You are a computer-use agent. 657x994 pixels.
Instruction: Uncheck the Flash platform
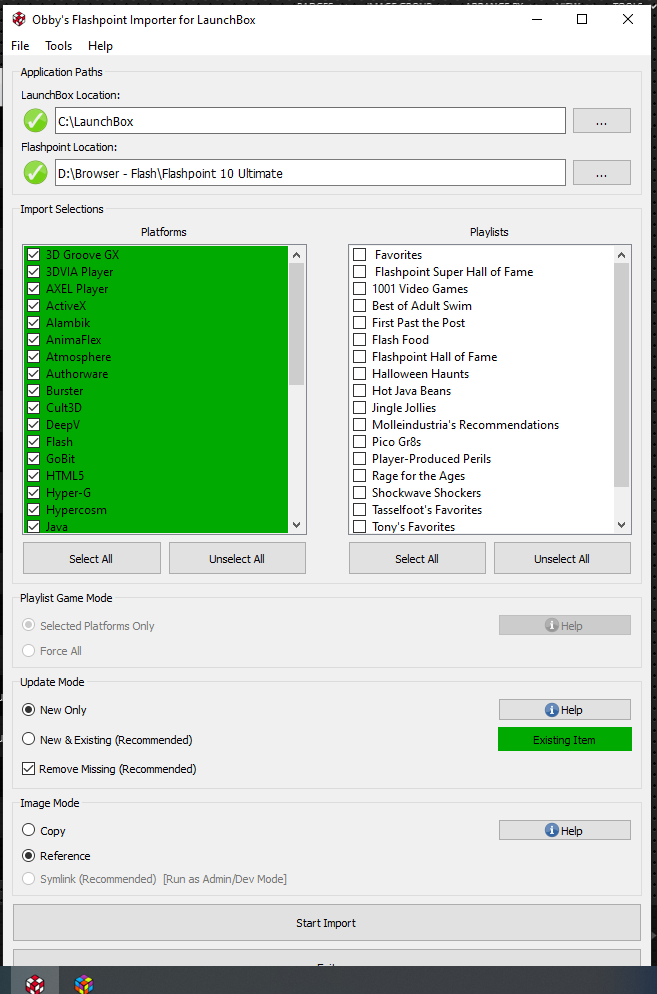pyautogui.click(x=34, y=442)
